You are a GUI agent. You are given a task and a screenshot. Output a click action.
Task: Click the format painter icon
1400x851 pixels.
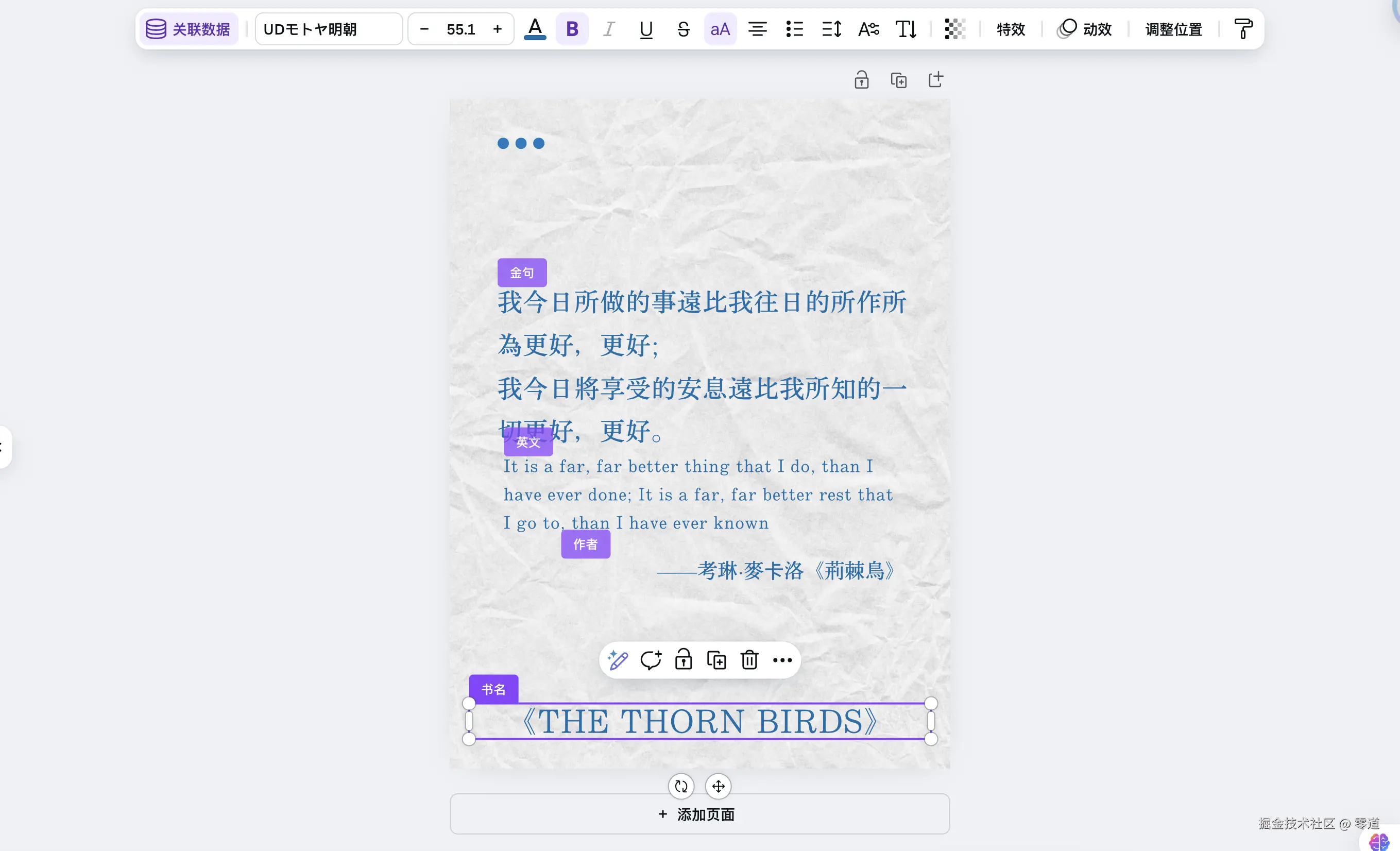(x=1242, y=29)
